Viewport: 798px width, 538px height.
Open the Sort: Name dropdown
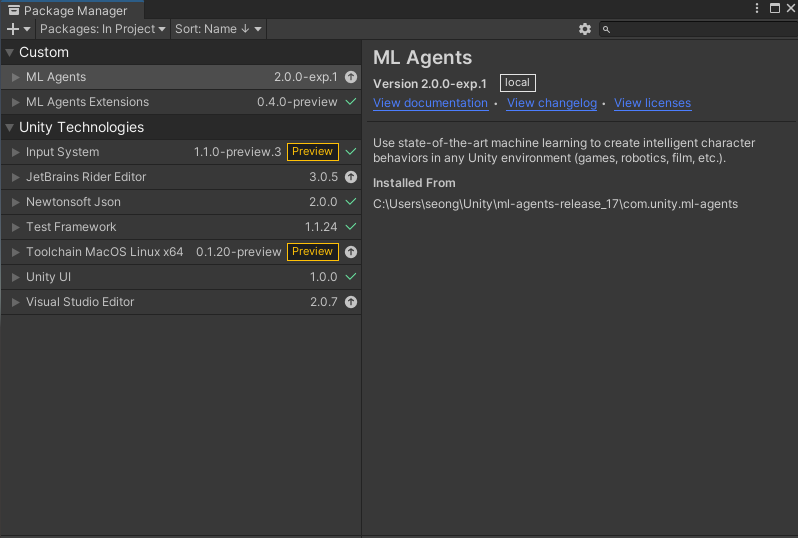[x=218, y=29]
